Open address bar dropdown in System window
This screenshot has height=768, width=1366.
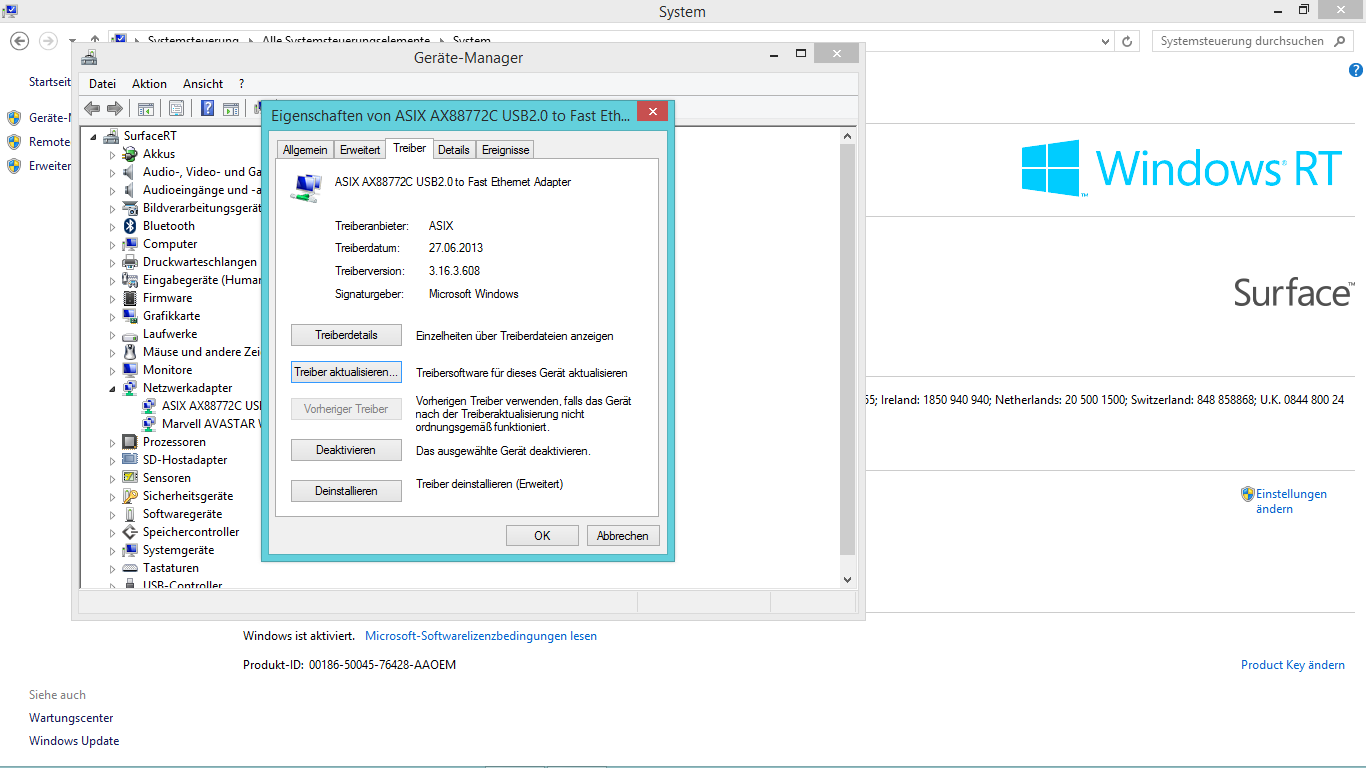pos(1105,41)
